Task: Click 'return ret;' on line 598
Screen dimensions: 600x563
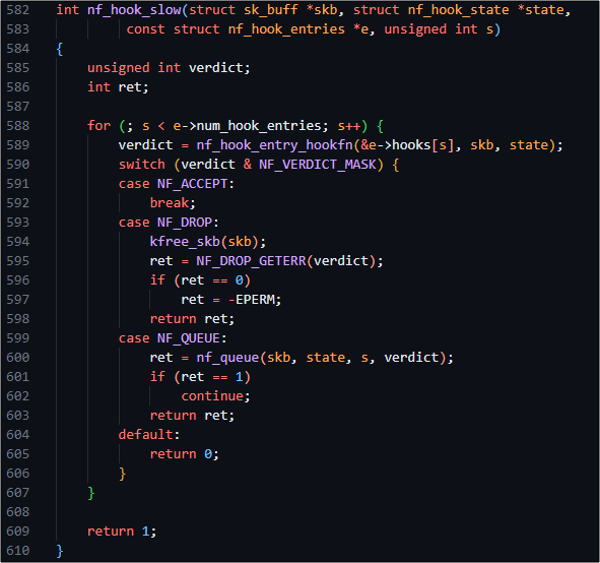Action: tap(192, 319)
